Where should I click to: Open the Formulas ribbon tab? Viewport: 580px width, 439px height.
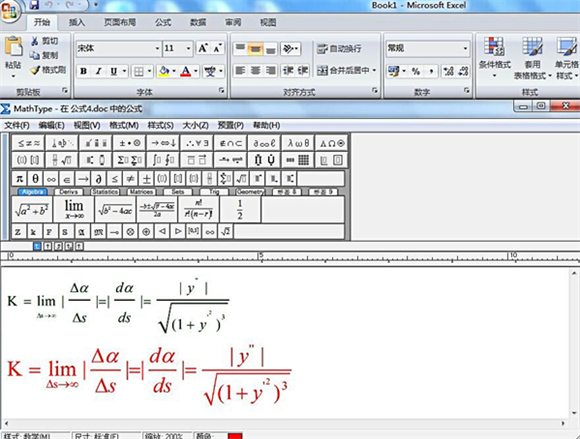[x=163, y=22]
